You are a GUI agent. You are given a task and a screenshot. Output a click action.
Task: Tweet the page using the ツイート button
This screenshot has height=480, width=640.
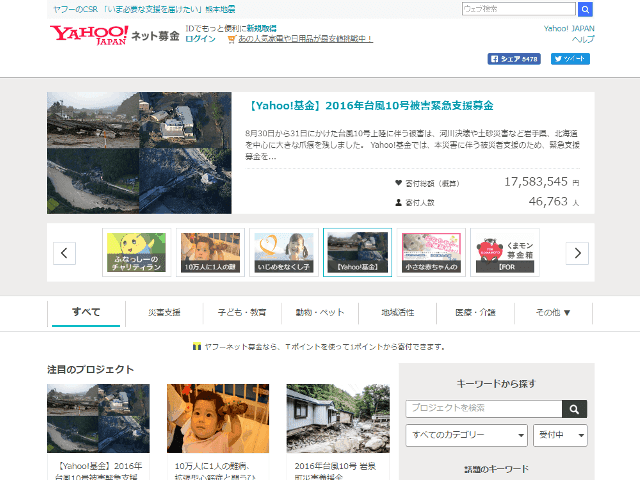(x=570, y=59)
